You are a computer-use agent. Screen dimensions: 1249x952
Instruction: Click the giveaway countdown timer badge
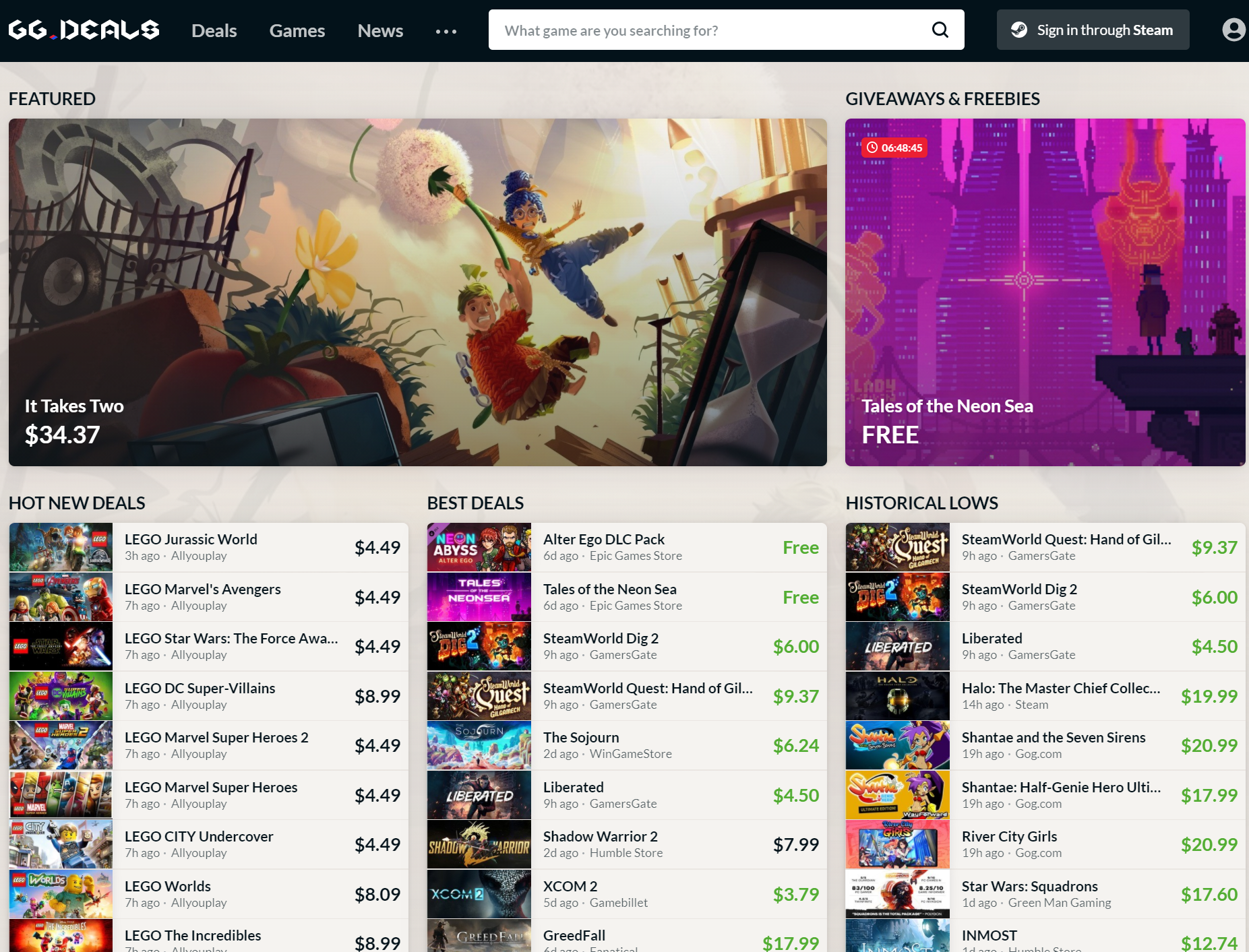tap(894, 148)
